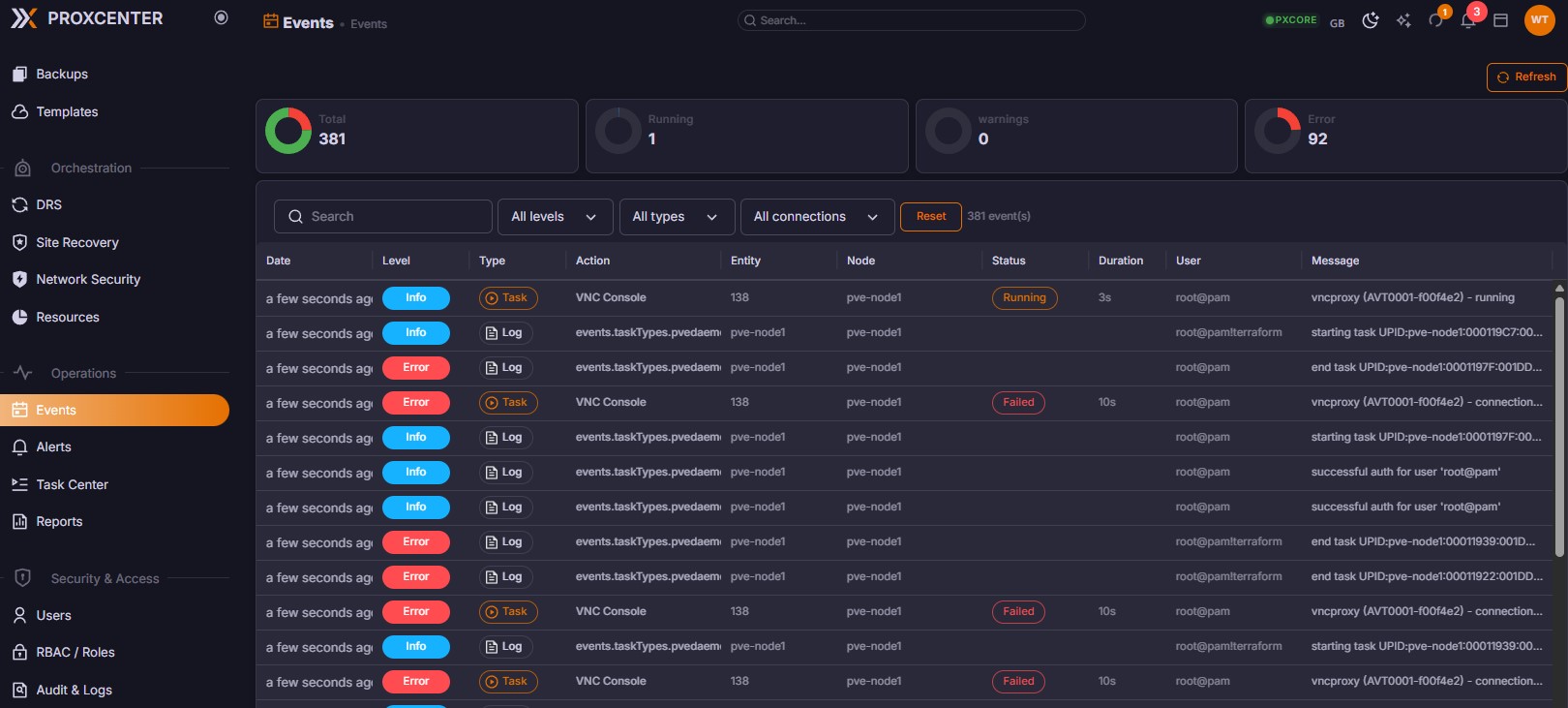The height and width of the screenshot is (708, 1568).
Task: Open Network Security from the sidebar
Action: pyautogui.click(x=88, y=279)
